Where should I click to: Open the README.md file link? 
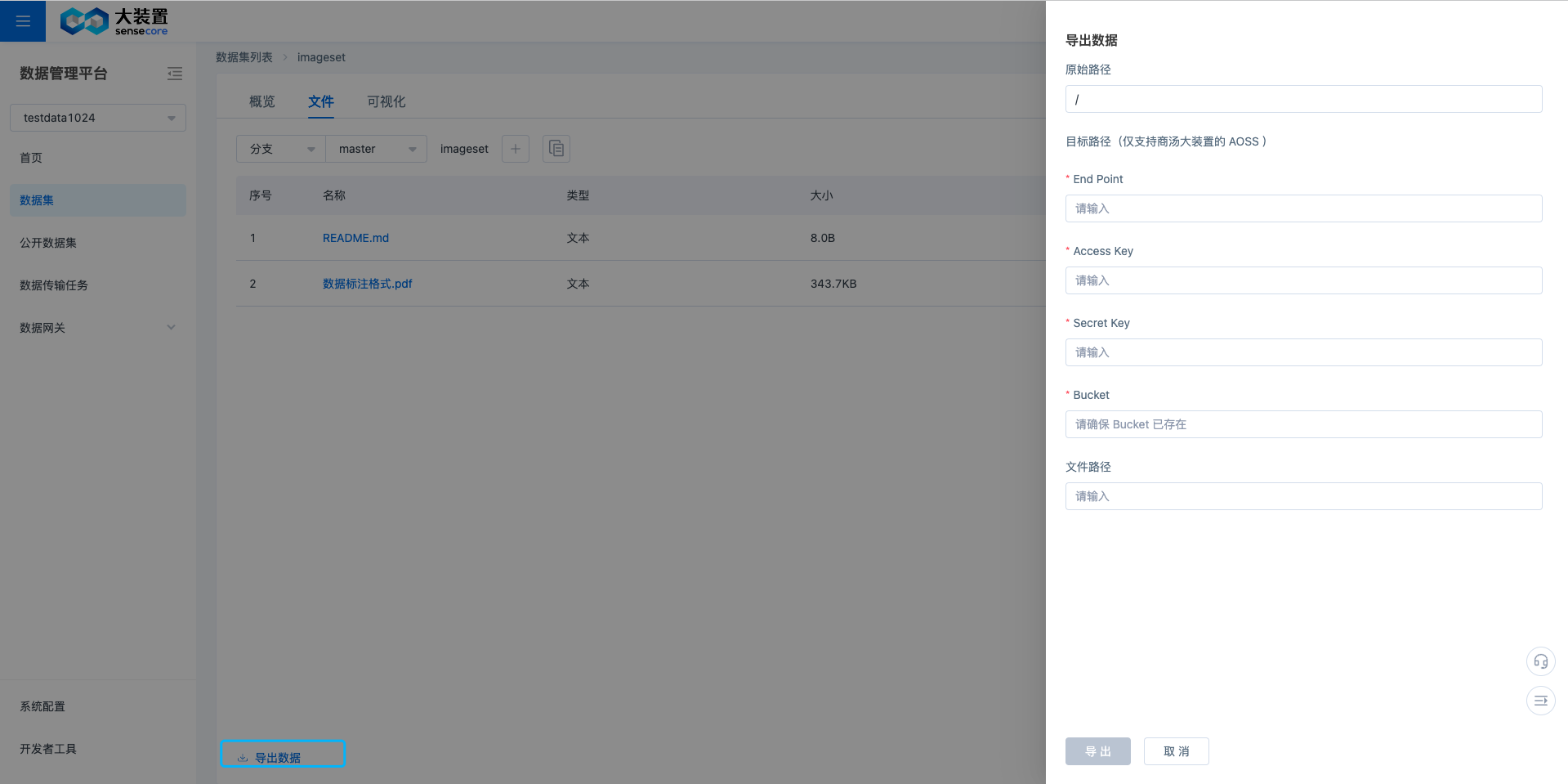point(355,238)
